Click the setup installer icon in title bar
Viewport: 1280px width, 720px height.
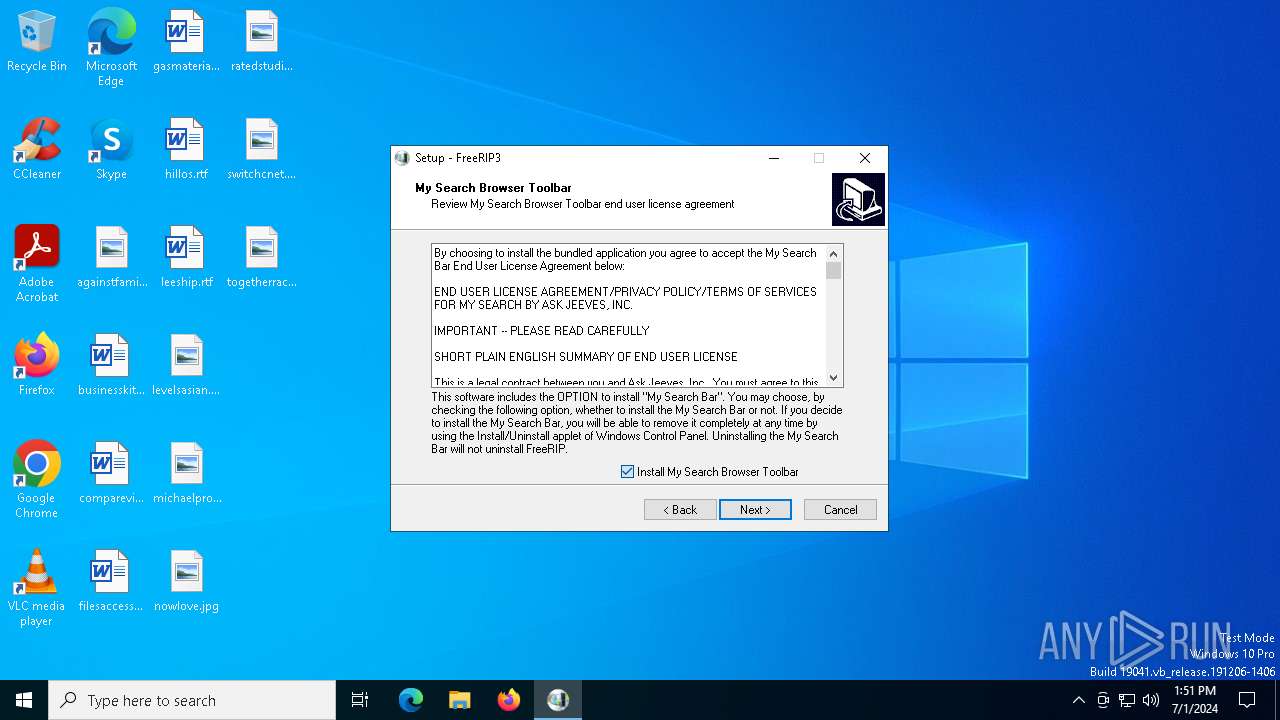tap(402, 158)
